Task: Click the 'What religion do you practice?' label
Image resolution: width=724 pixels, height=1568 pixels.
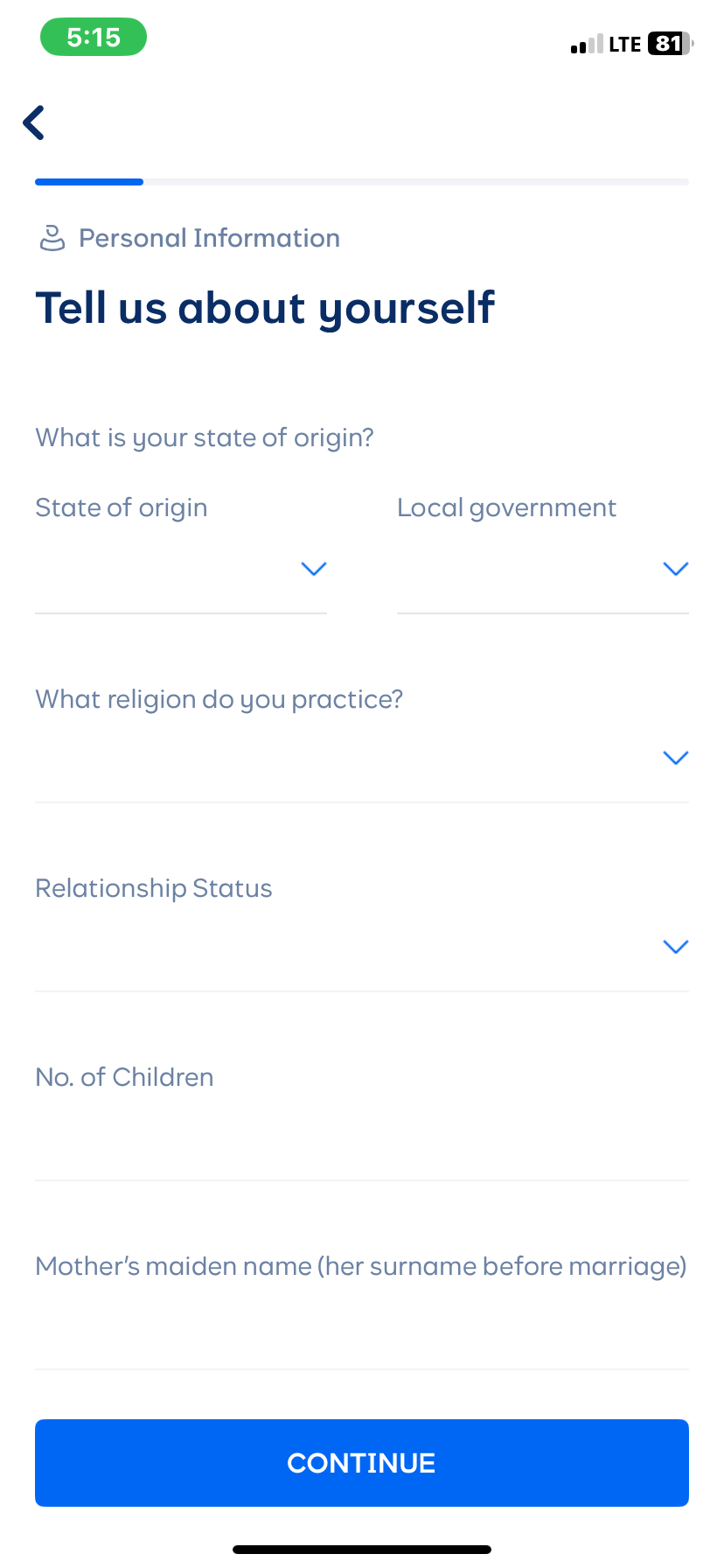Action: (x=219, y=699)
